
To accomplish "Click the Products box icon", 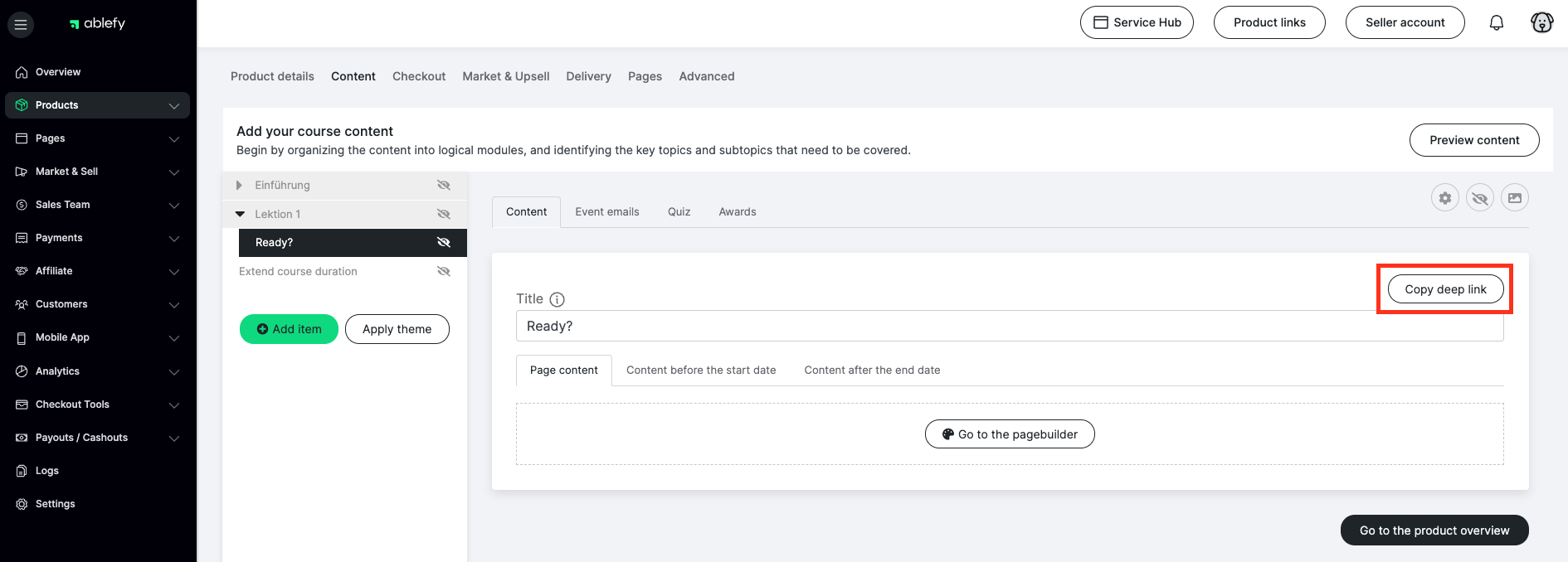I will (x=22, y=105).
